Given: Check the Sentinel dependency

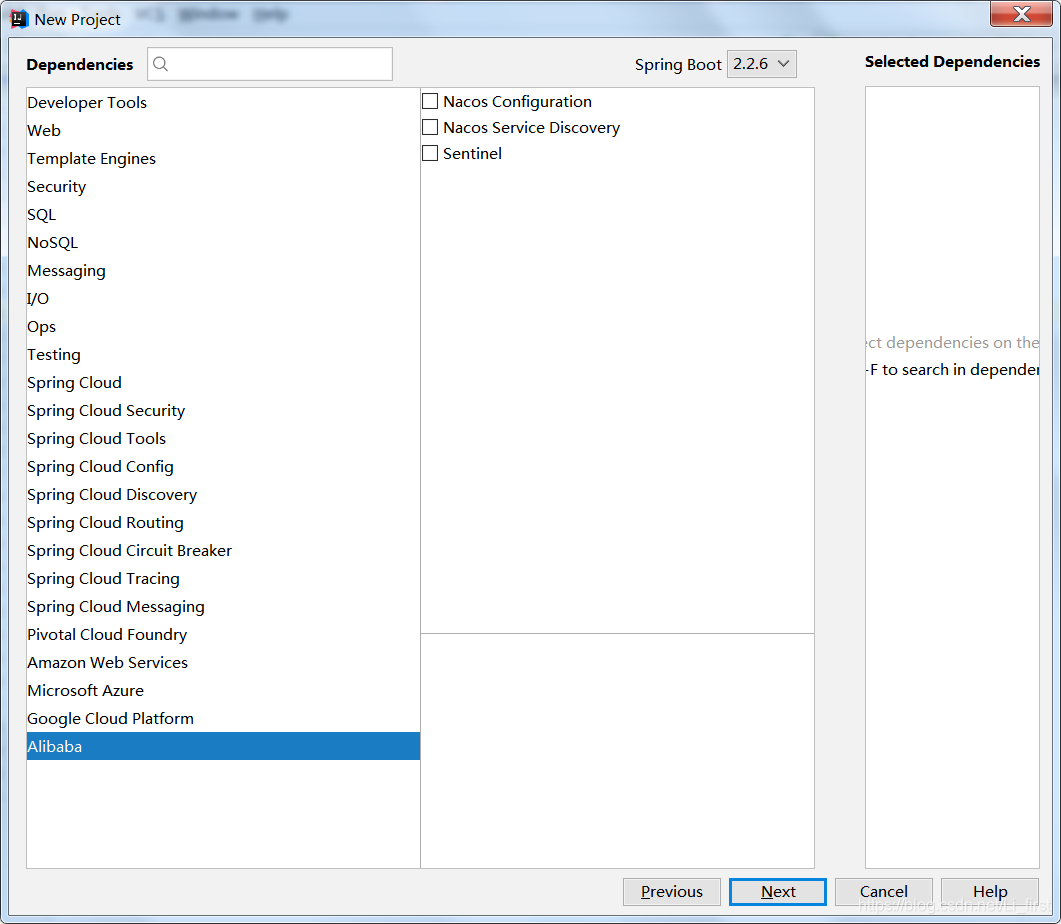Looking at the screenshot, I should [x=430, y=154].
